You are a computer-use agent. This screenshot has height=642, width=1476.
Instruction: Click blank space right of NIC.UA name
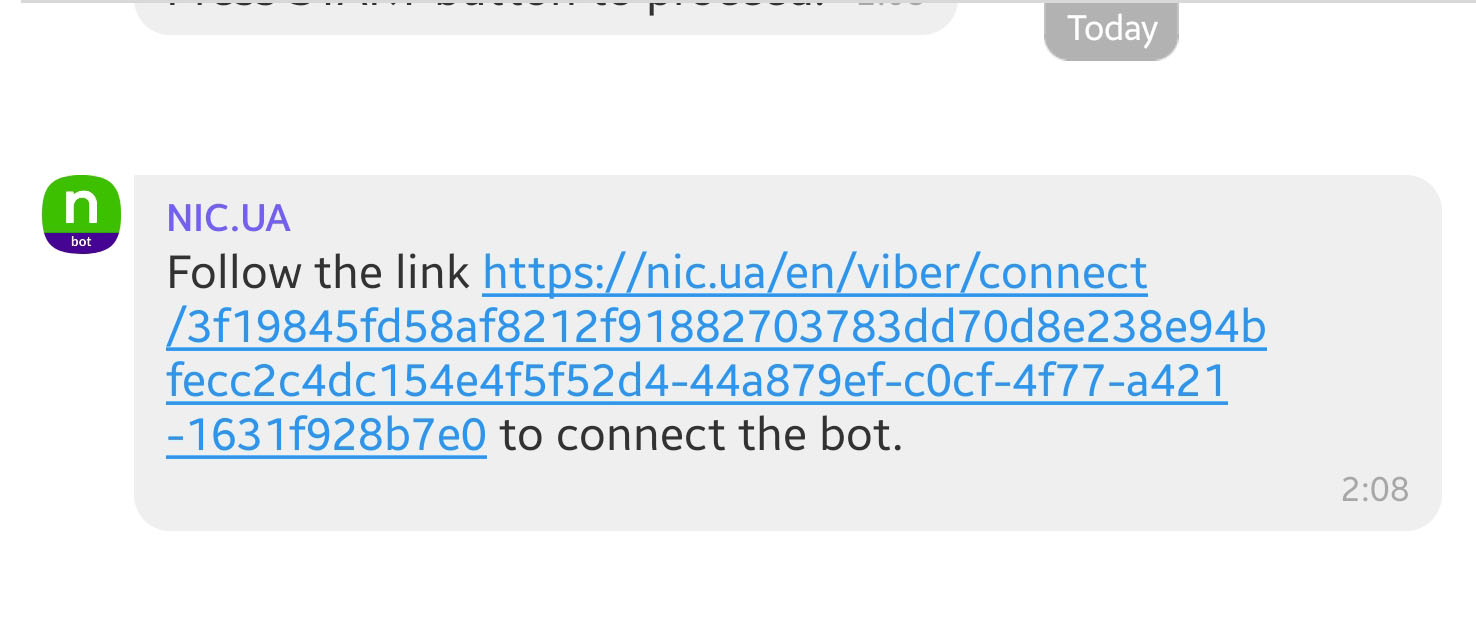[800, 218]
